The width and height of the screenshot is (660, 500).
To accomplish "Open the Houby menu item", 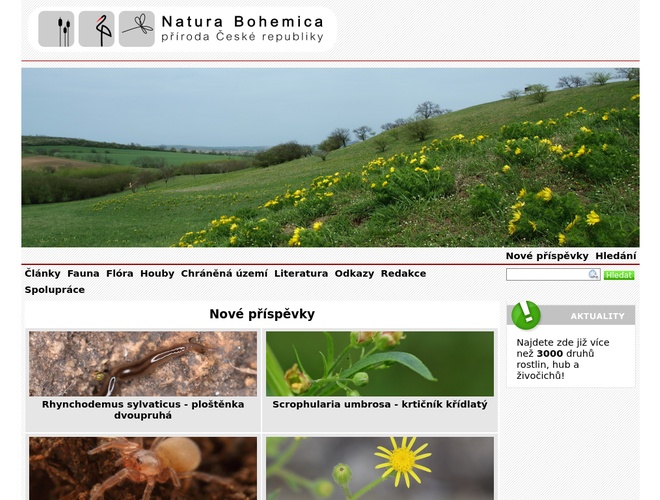I will tap(157, 273).
